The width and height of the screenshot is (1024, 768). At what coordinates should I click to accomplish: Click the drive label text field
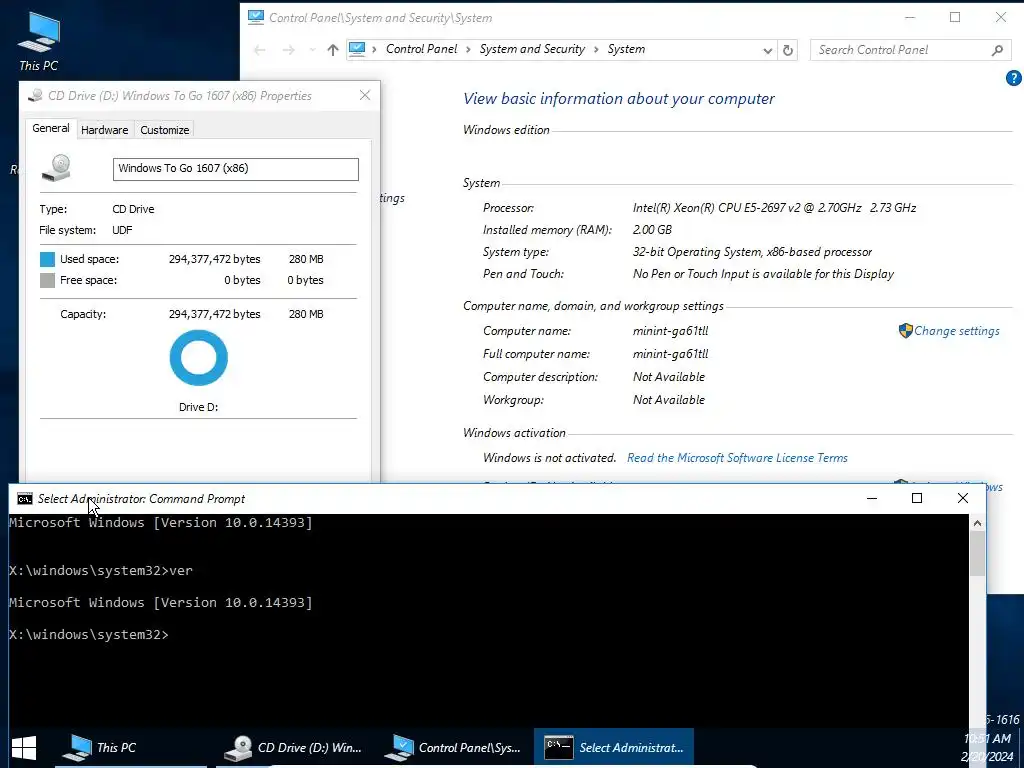236,168
